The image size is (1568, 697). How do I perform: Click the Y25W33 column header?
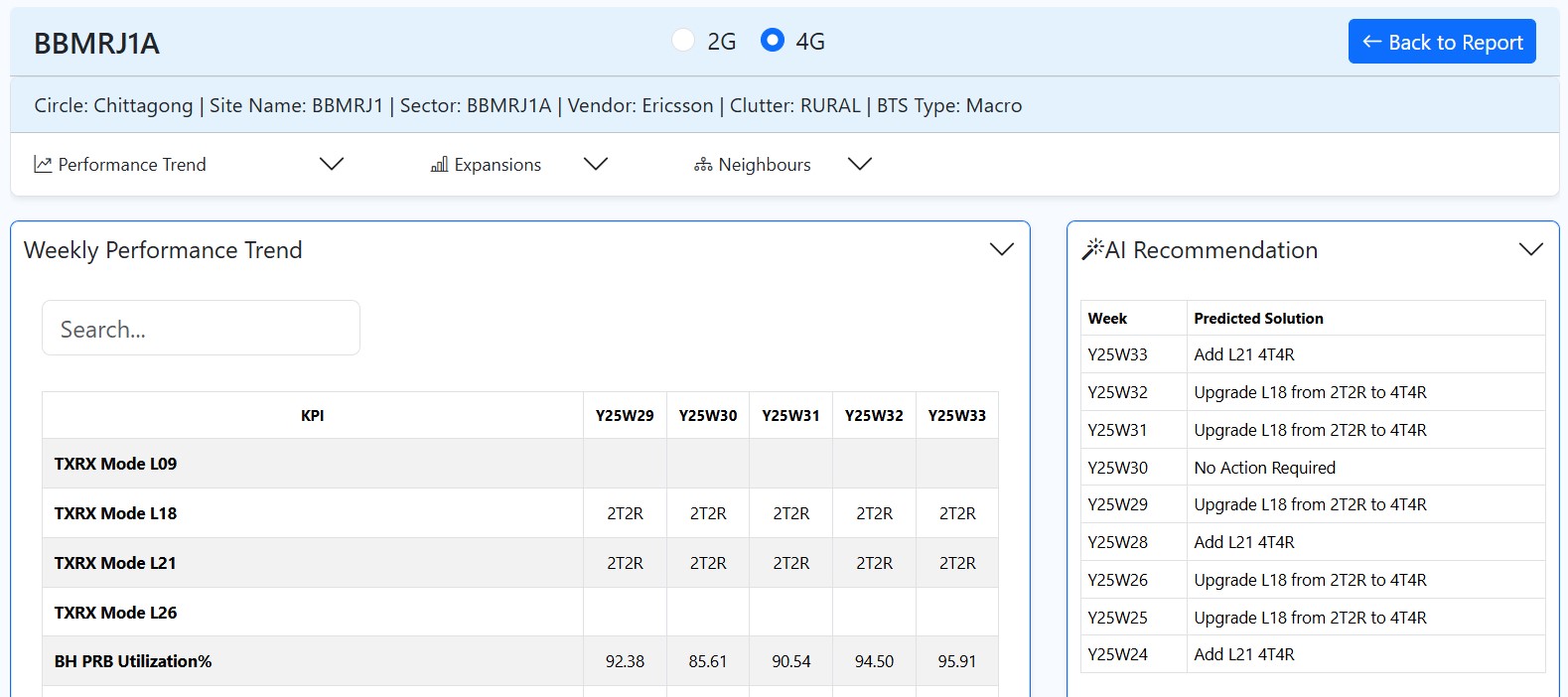pos(957,415)
